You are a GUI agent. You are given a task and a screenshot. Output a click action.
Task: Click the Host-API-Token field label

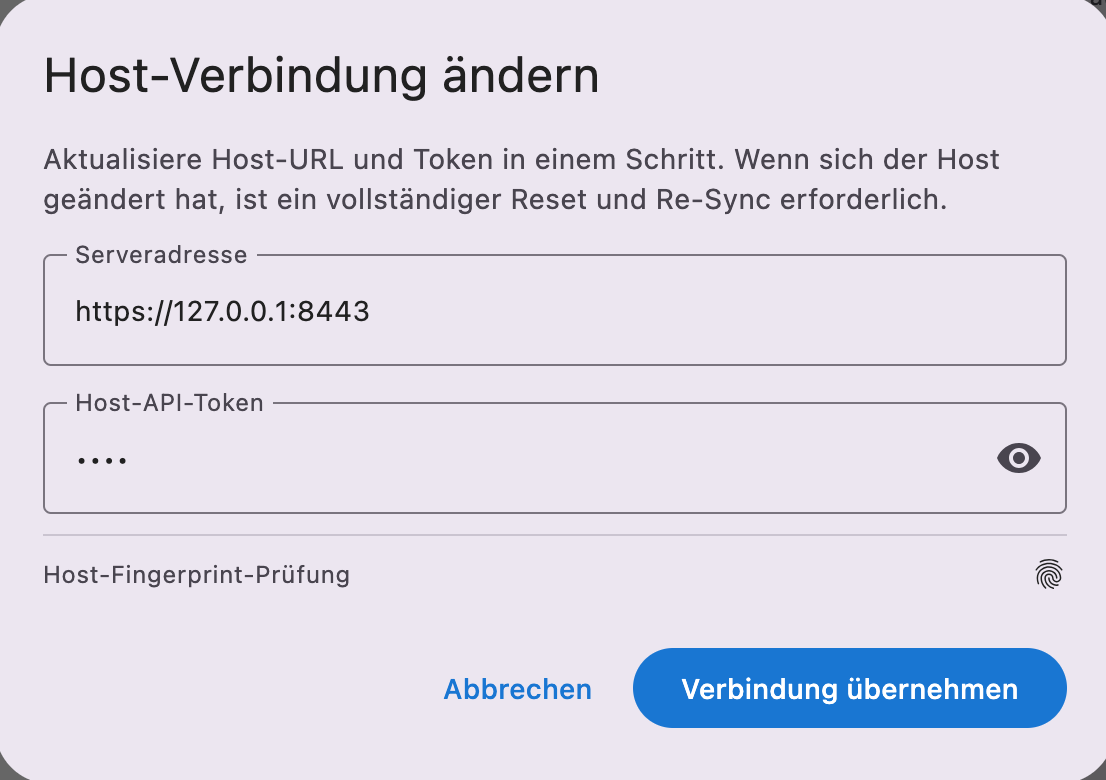click(x=169, y=403)
